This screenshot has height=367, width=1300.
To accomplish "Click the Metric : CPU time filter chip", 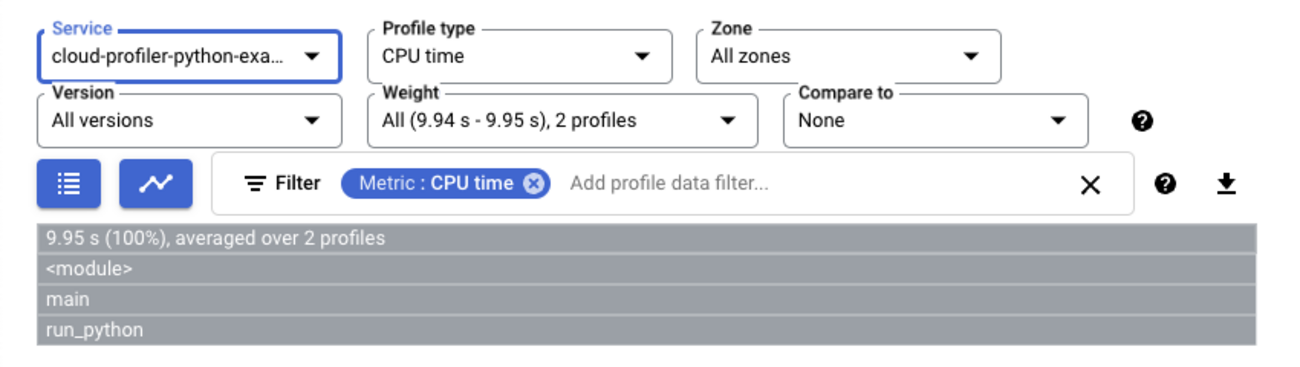I will coord(436,183).
